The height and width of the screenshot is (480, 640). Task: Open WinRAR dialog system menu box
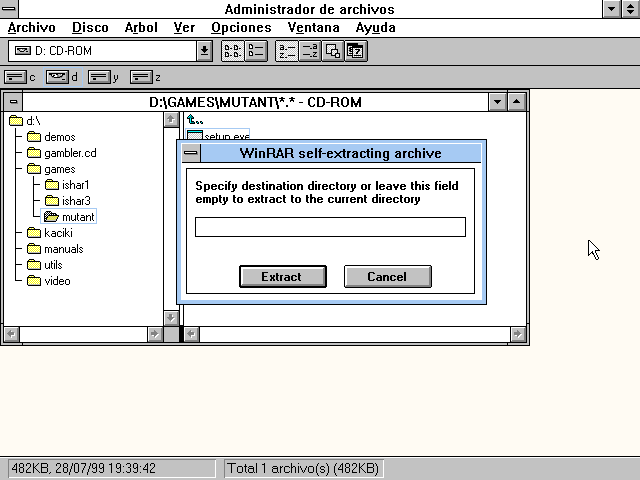[190, 153]
